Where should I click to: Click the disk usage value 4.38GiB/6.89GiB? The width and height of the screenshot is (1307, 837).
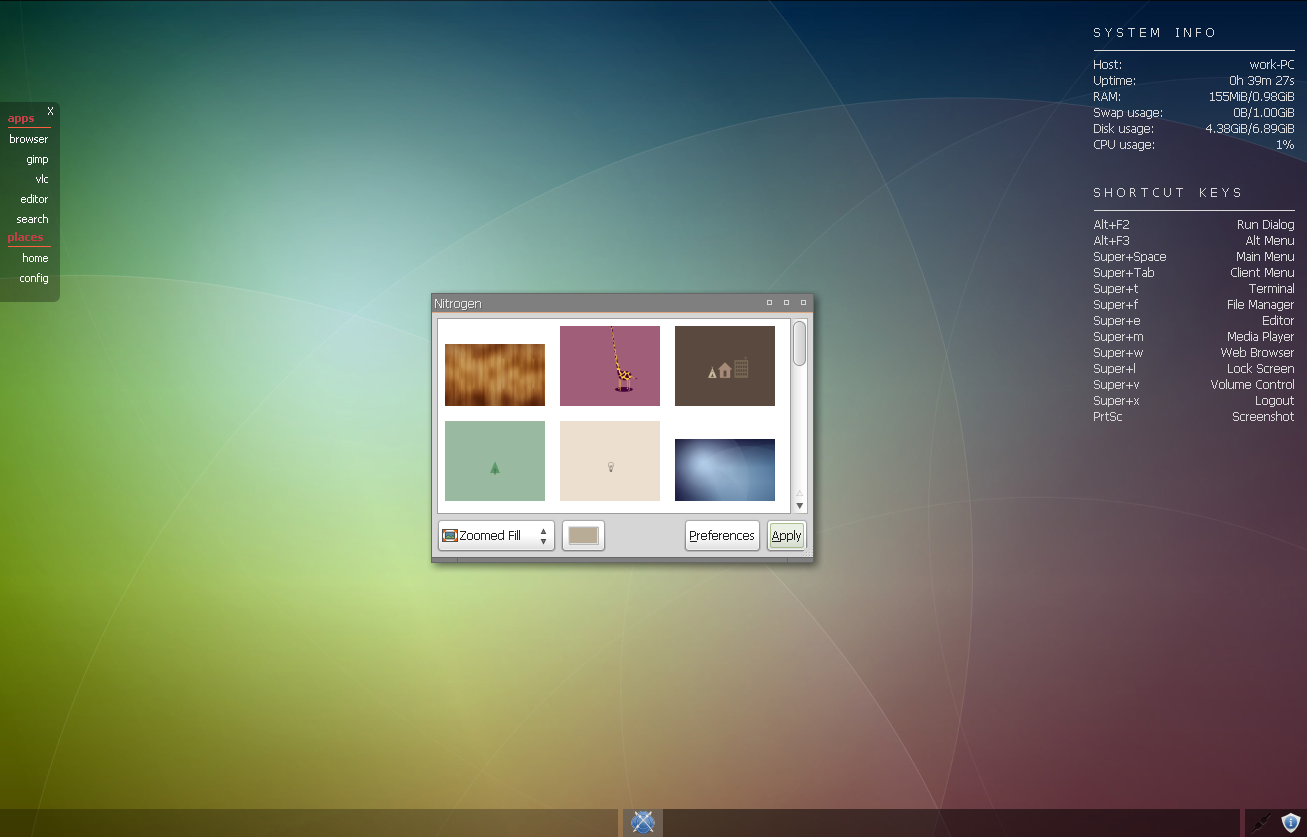(x=1250, y=129)
